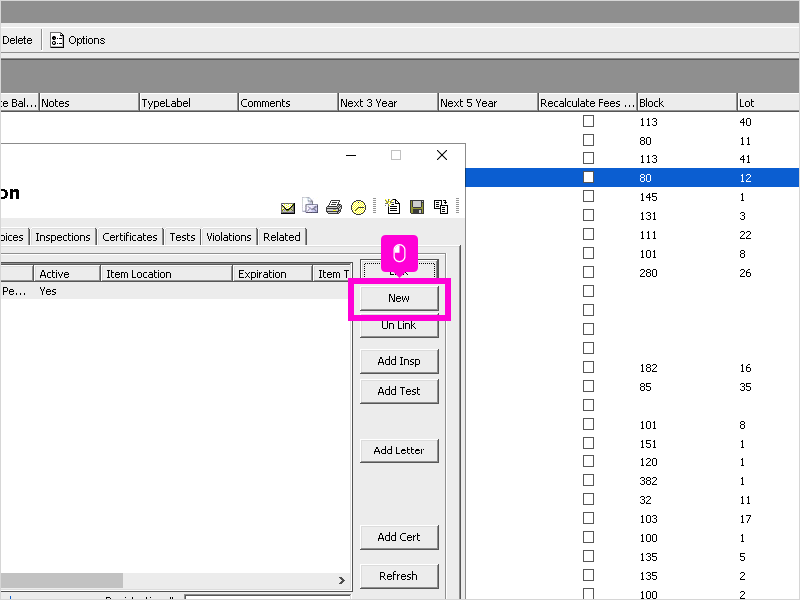Sort by the Notes column header
This screenshot has height=600, width=800.
point(89,103)
